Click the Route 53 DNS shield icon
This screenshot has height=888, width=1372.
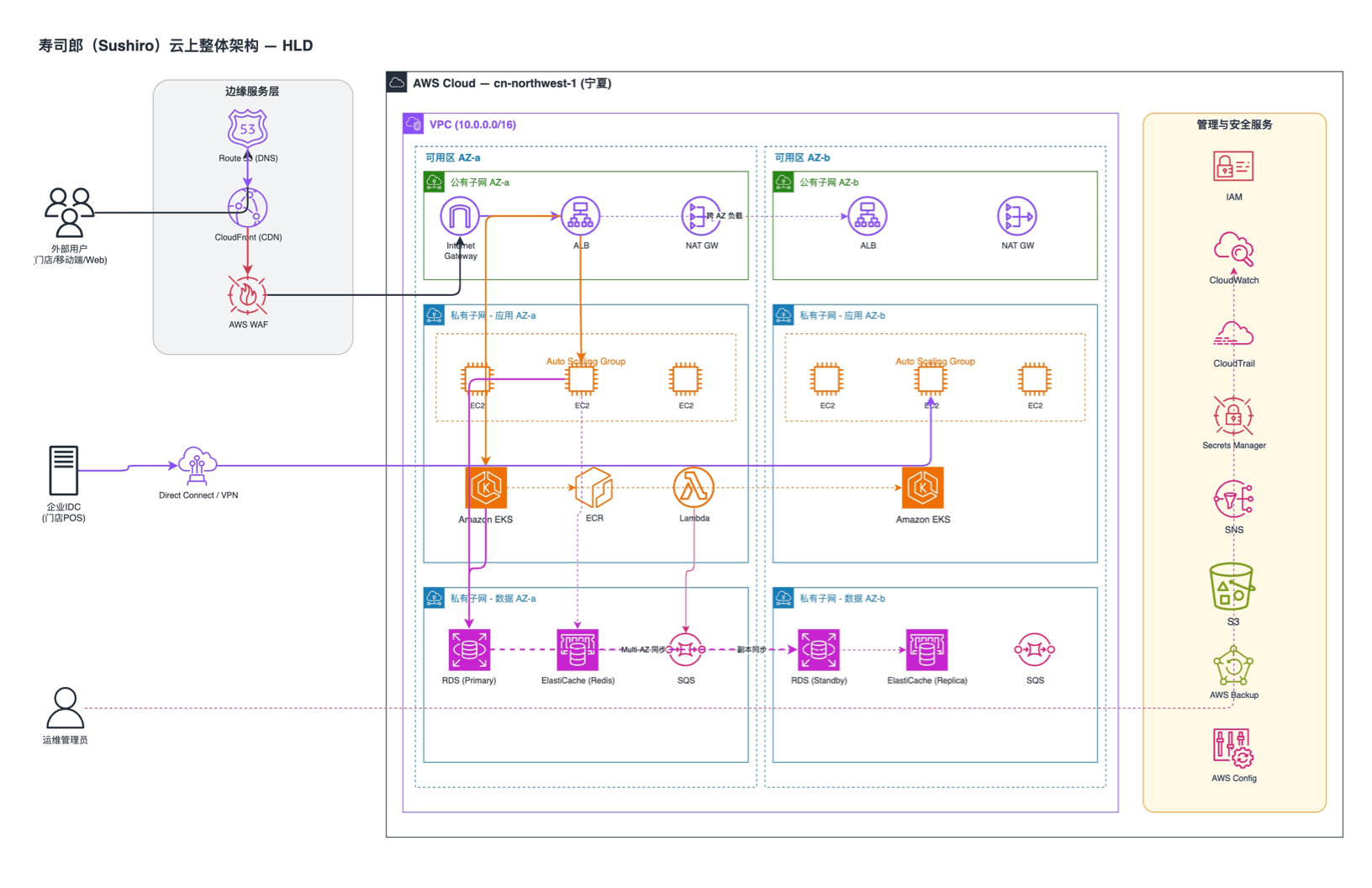click(247, 129)
